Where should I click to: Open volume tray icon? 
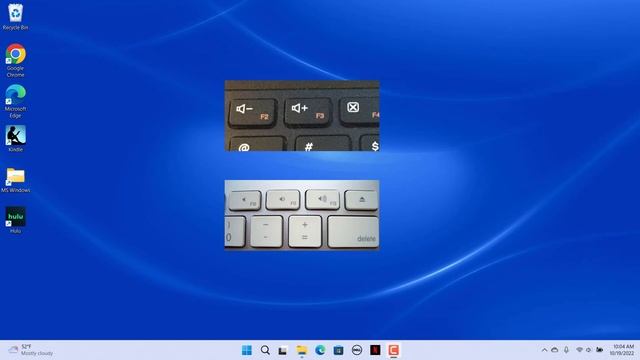tap(589, 350)
